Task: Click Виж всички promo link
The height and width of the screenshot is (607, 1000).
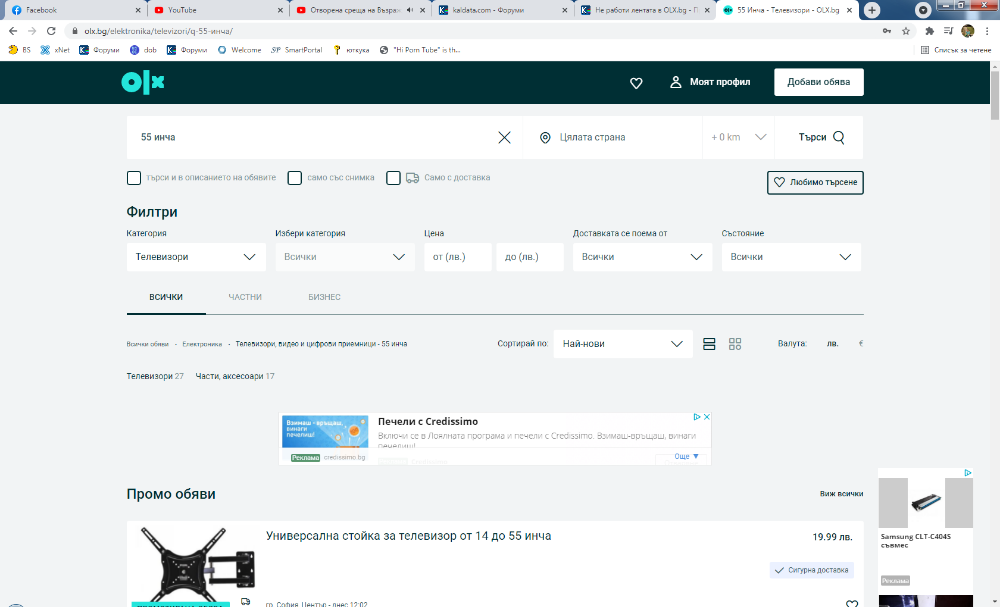Action: [841, 494]
